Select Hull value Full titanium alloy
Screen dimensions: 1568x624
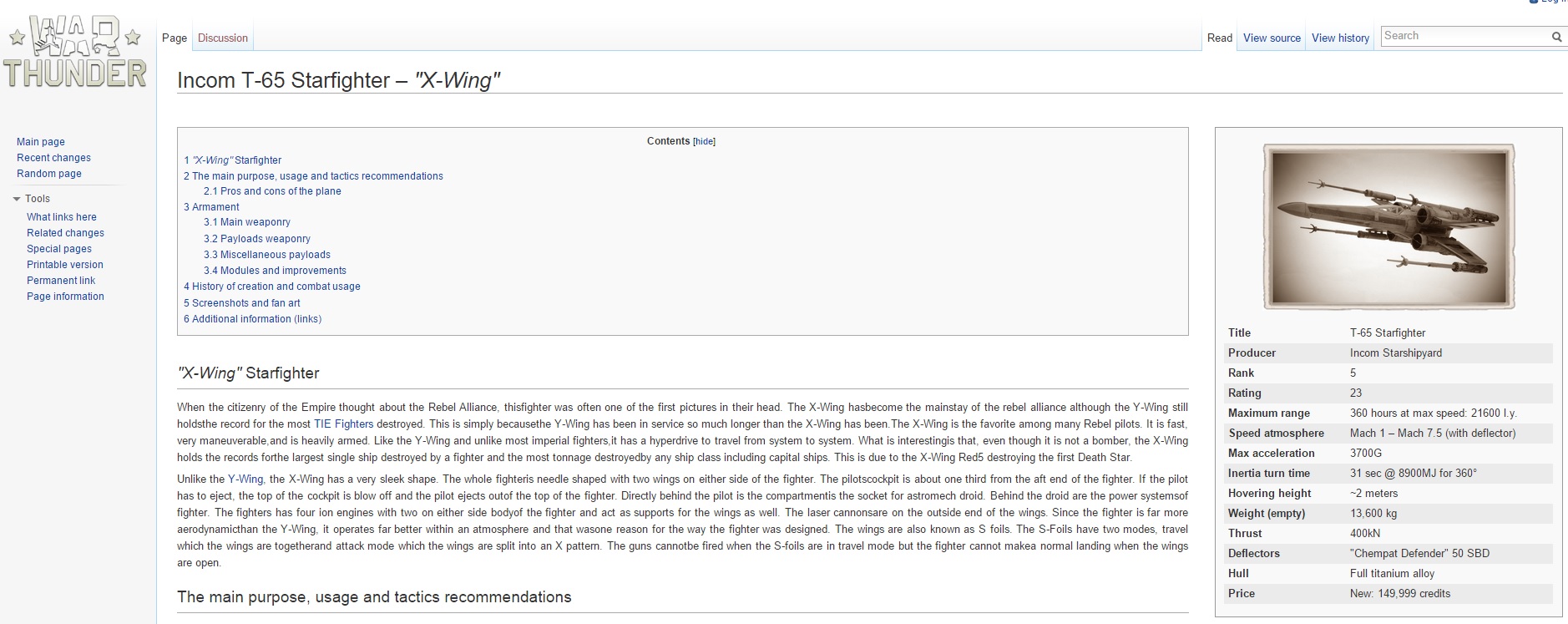click(1392, 574)
